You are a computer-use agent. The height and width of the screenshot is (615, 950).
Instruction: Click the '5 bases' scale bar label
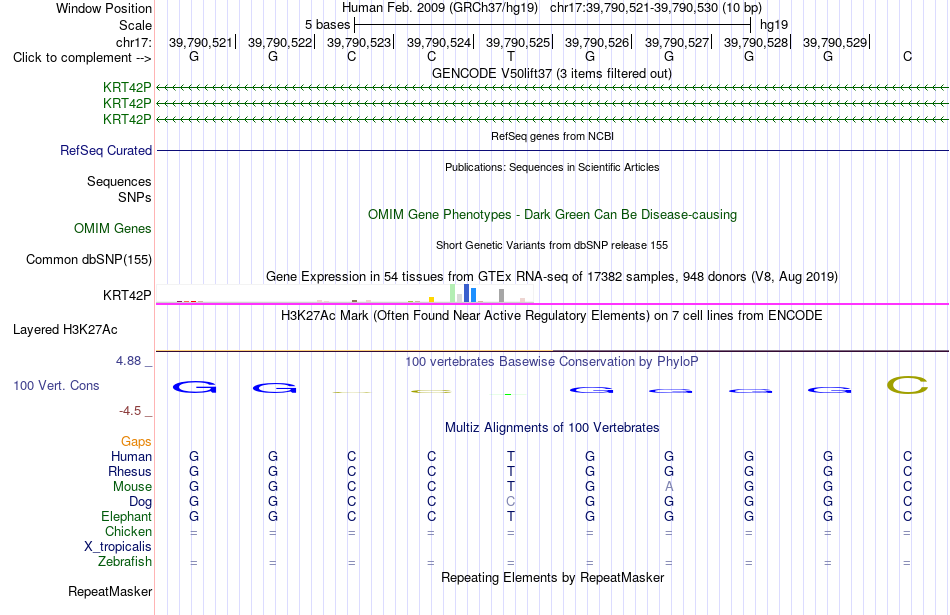coord(327,25)
